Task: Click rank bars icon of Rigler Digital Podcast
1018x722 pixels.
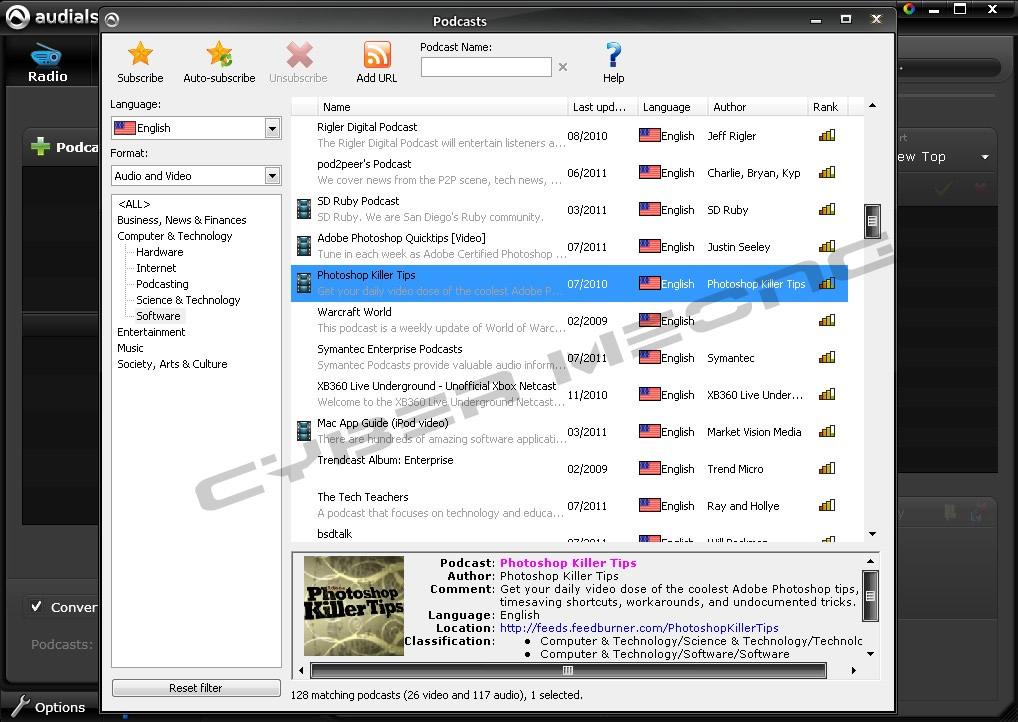Action: (x=826, y=135)
